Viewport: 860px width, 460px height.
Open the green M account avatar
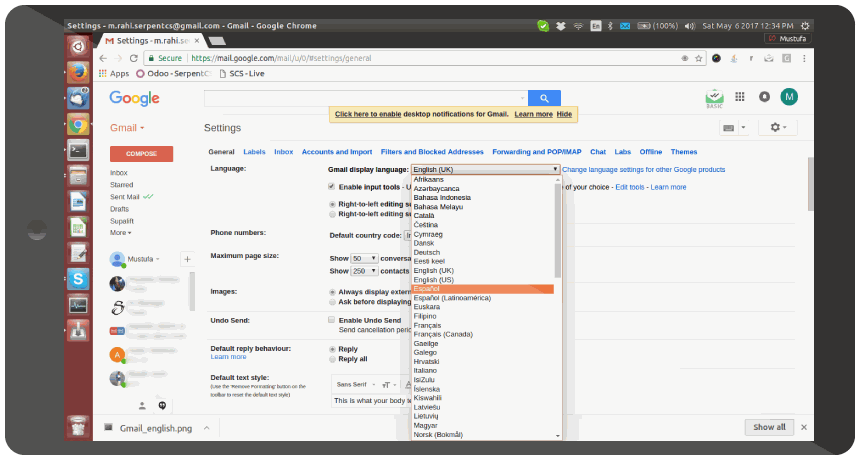[789, 96]
